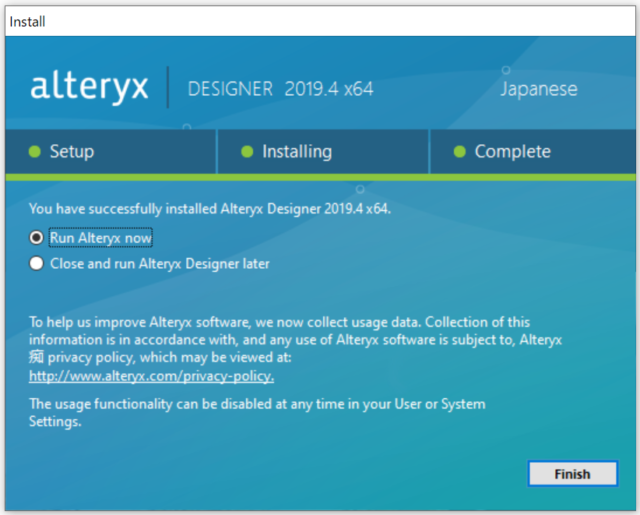Click the Installing step tab
Viewport: 640px width, 515px height.
323,152
